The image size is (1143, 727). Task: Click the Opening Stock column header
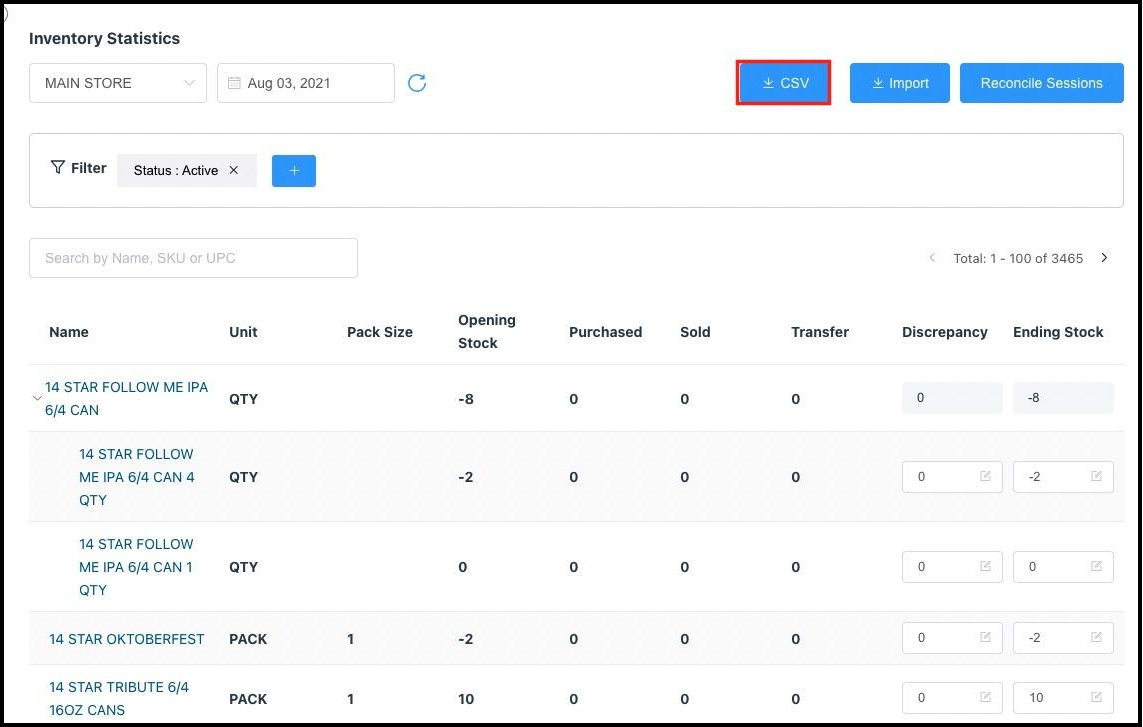coord(487,332)
